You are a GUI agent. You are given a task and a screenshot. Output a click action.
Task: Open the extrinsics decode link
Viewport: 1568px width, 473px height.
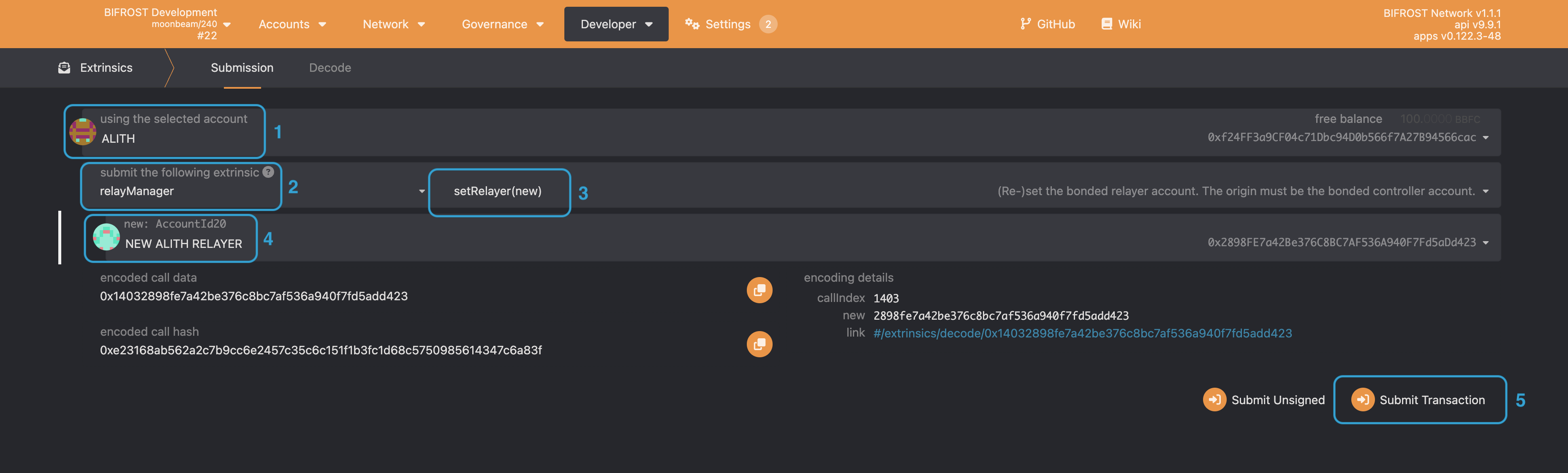[1082, 333]
